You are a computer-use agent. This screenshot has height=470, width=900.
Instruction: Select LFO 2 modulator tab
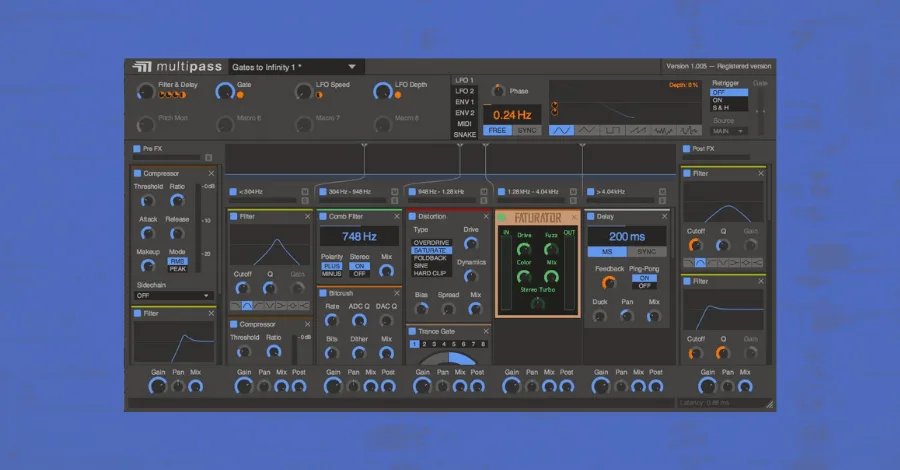464,91
